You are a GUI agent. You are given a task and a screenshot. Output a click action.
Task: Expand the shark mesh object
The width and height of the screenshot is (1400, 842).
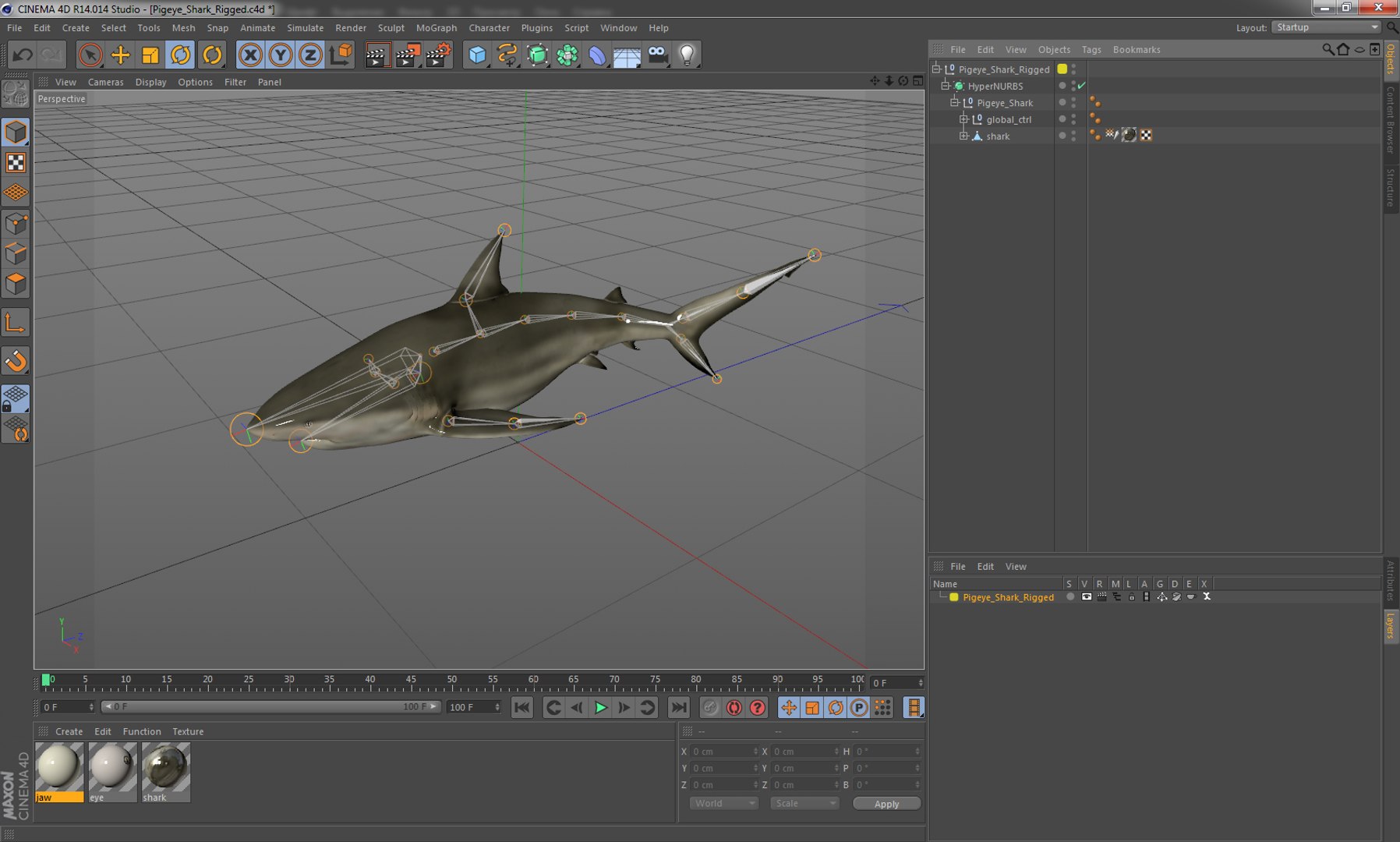pyautogui.click(x=964, y=136)
